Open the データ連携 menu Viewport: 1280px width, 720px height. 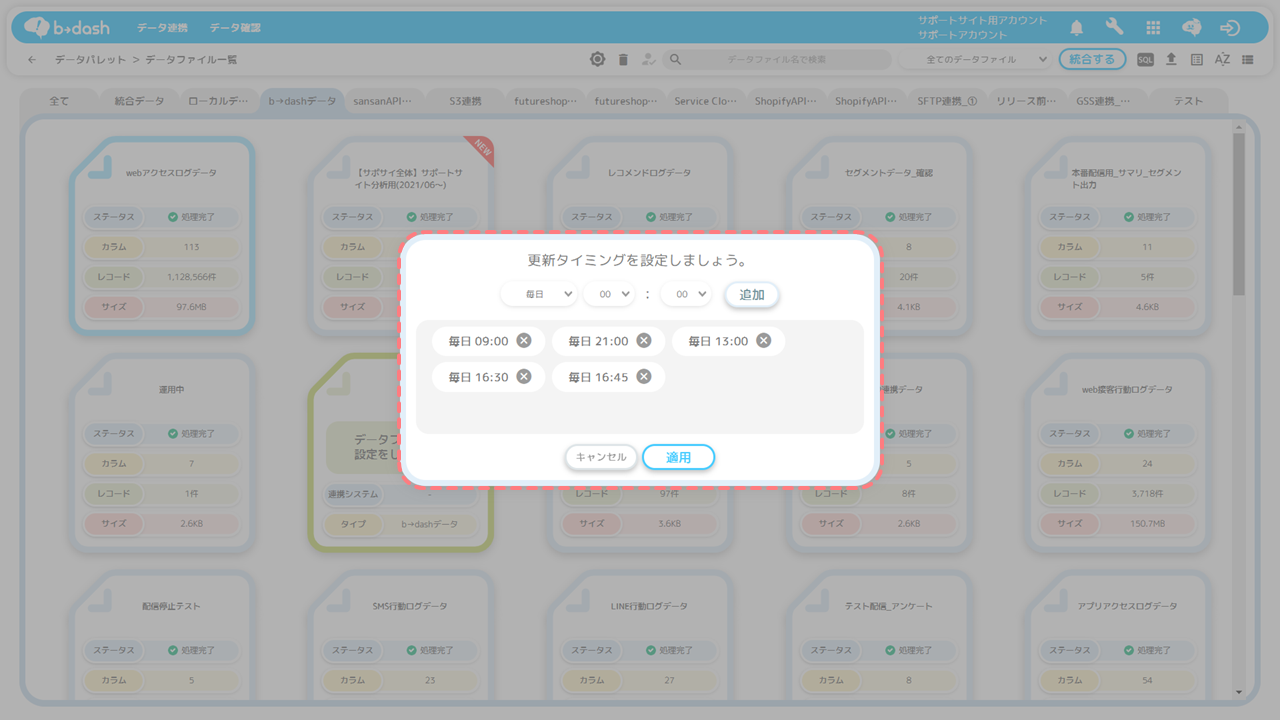click(x=162, y=28)
